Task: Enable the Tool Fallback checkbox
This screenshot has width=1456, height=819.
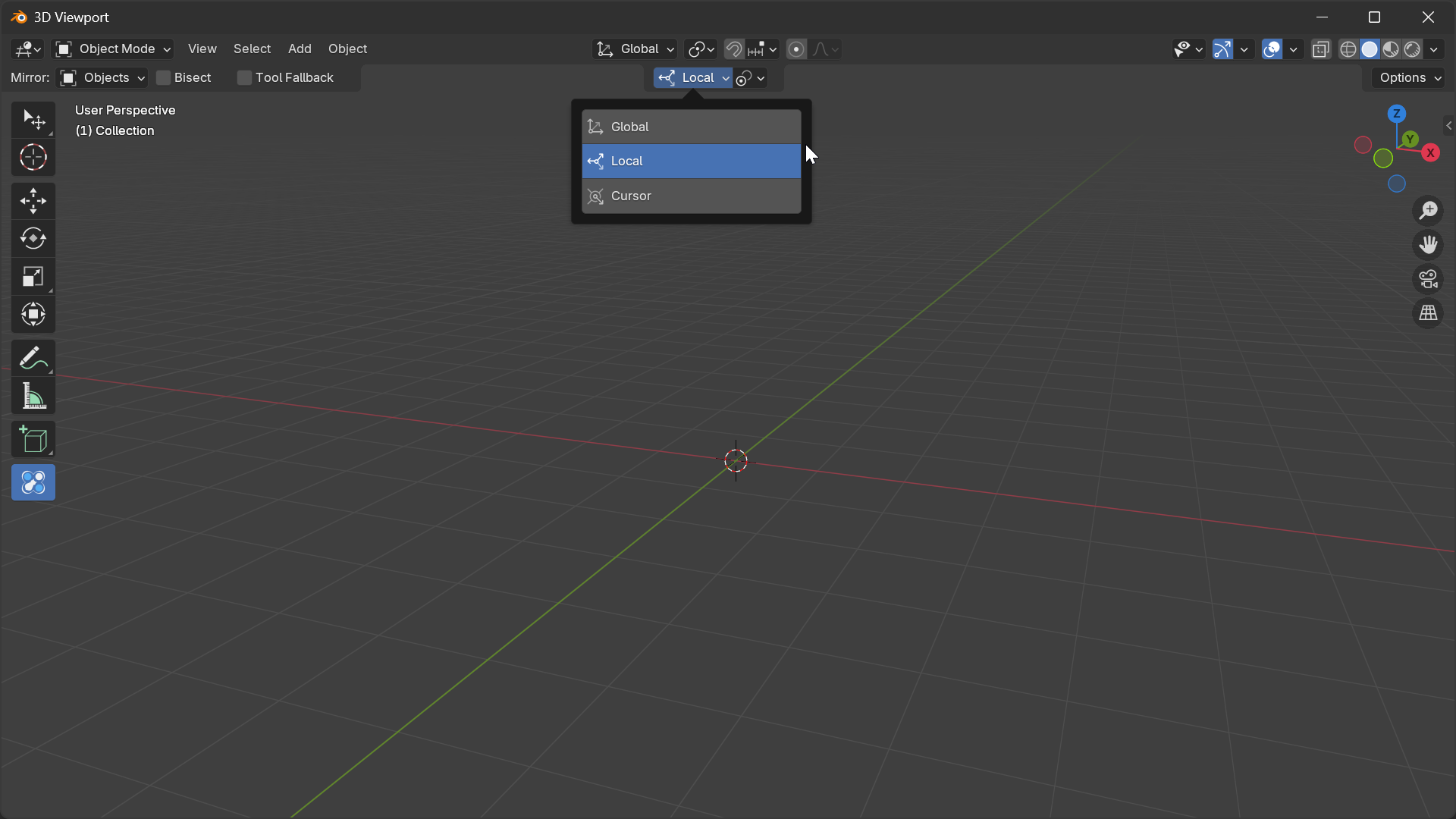Action: (244, 78)
